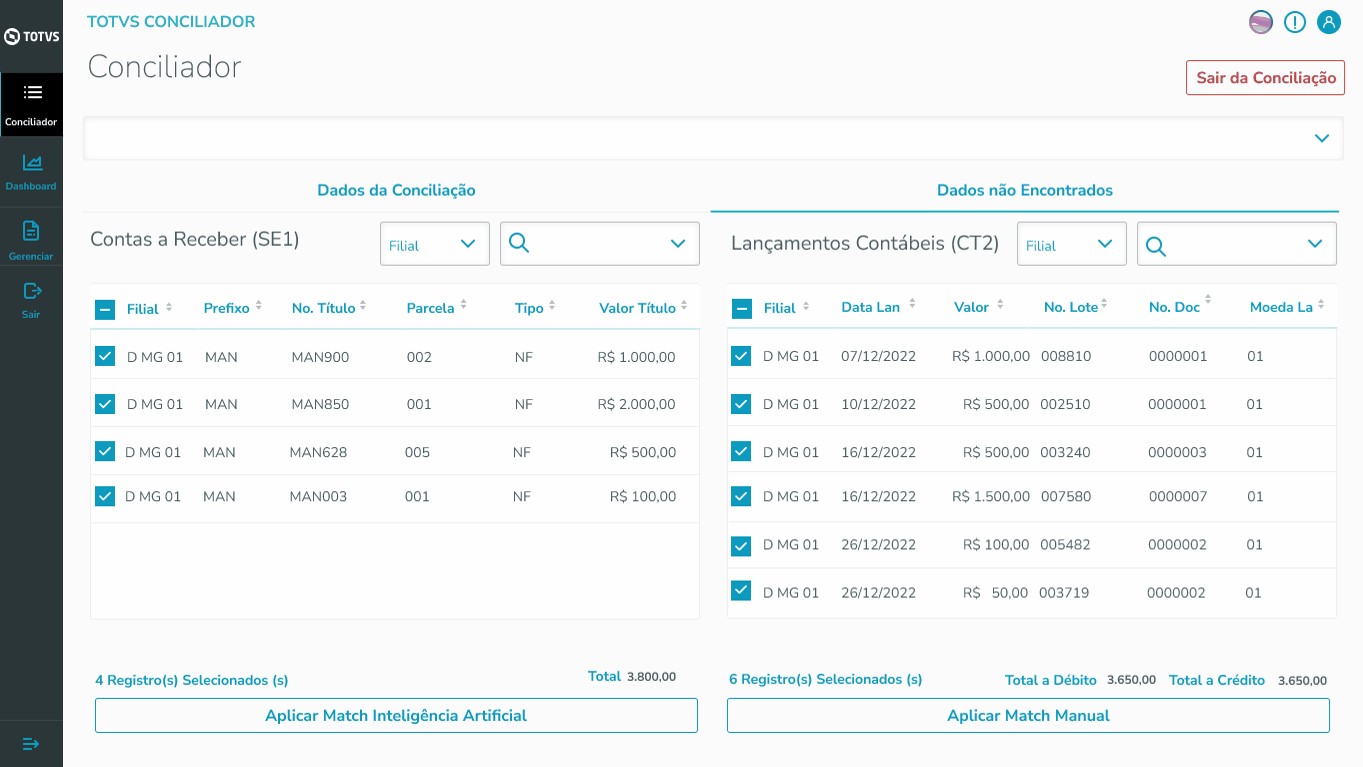Uncheck the row with lote 003719

point(741,591)
